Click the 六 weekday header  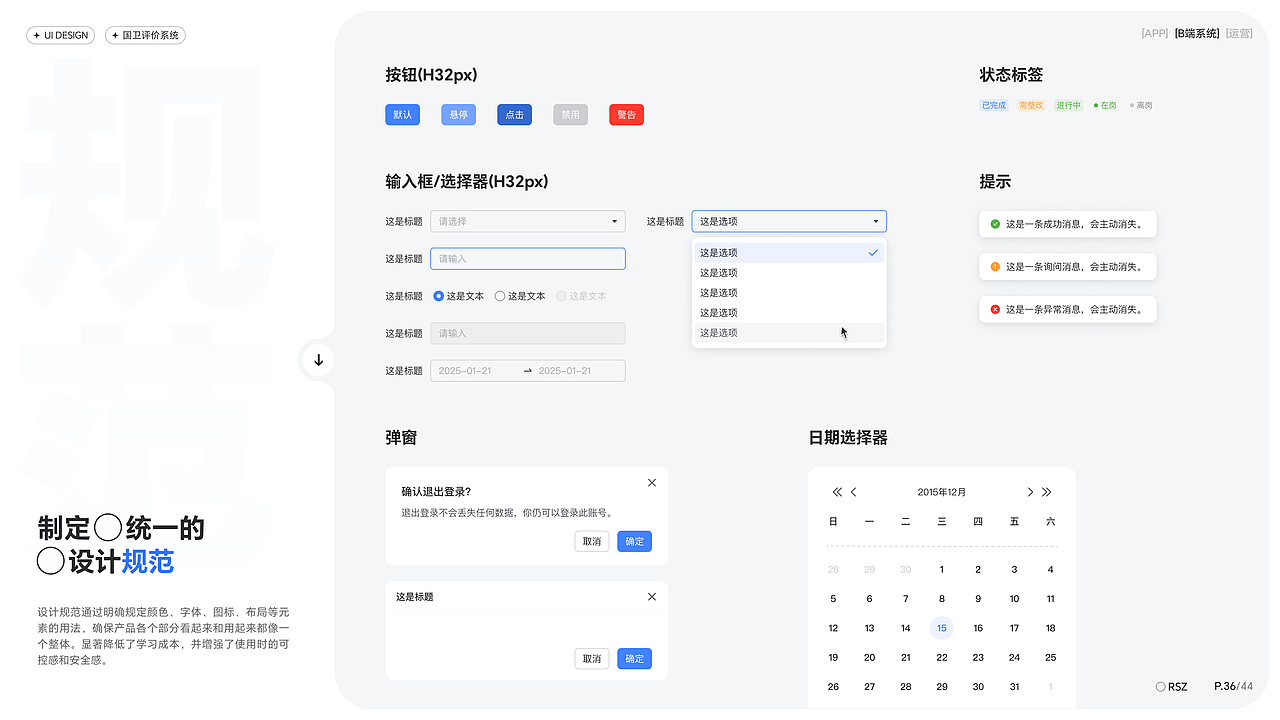pos(1050,522)
